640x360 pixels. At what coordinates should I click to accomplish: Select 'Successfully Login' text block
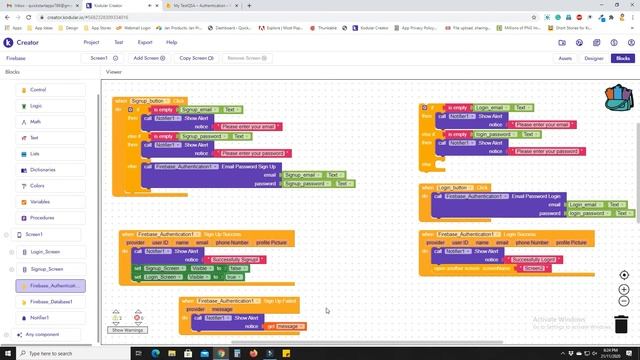[x=533, y=260]
